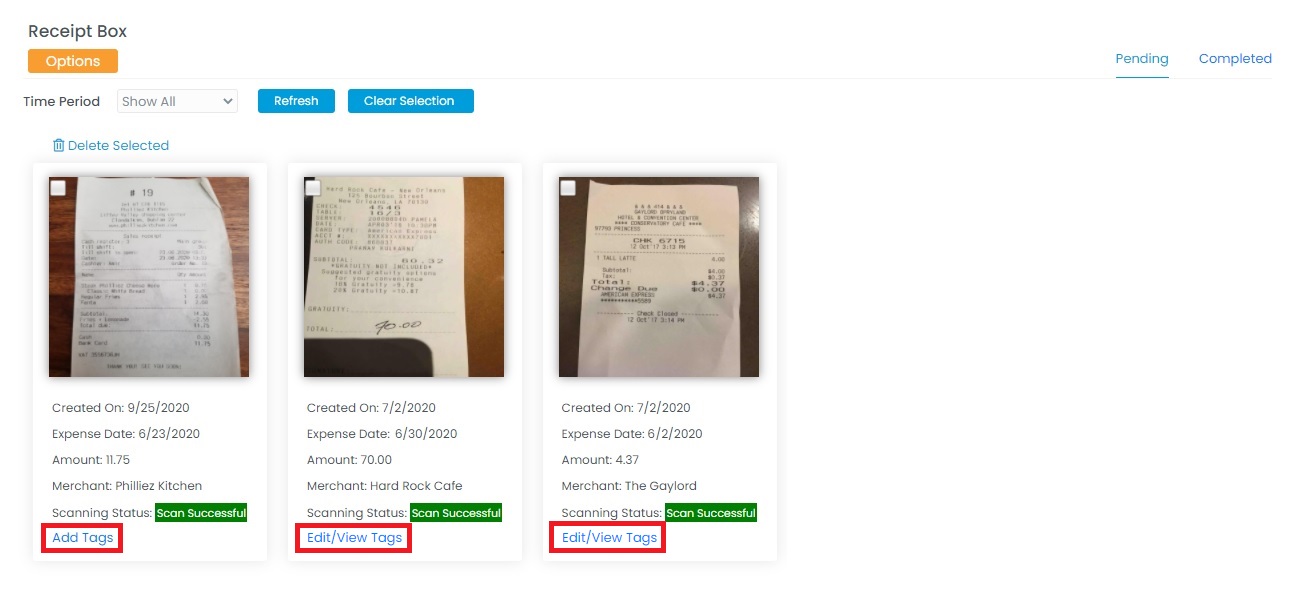Tick the Hard Rock Cafe receipt checkbox
The image size is (1297, 589).
(x=313, y=187)
